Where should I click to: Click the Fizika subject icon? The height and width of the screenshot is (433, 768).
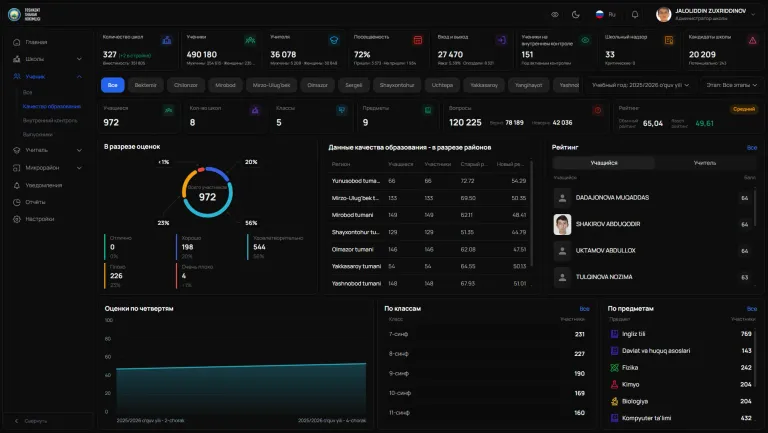coord(614,367)
